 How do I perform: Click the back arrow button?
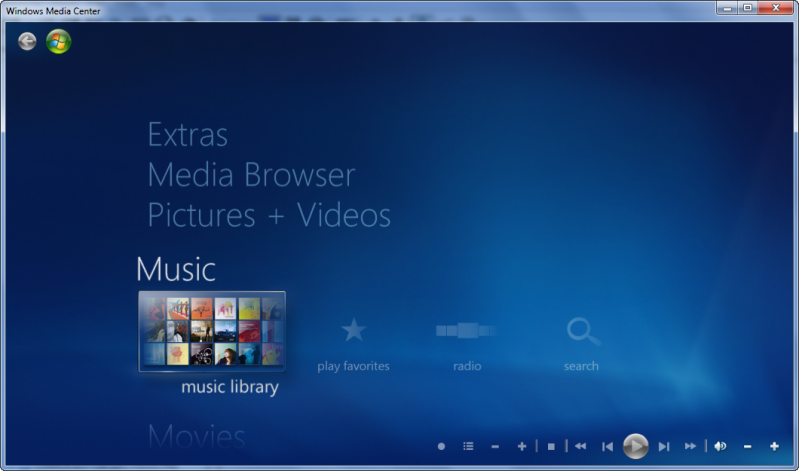tap(27, 41)
